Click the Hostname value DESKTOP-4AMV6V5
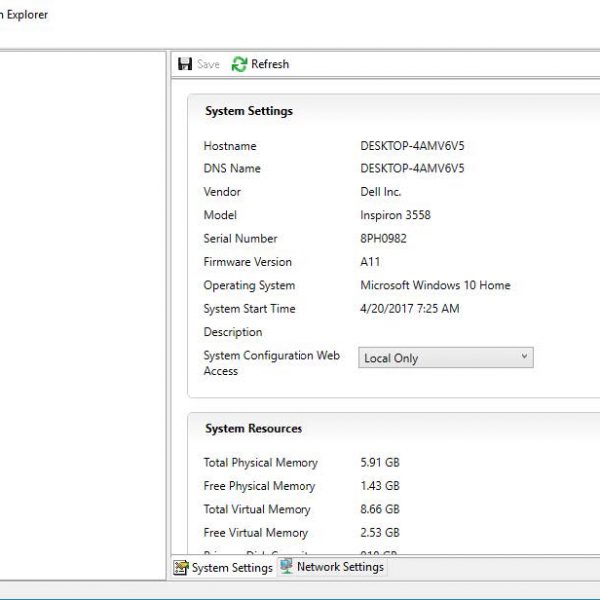Viewport: 600px width, 600px height. (x=412, y=146)
